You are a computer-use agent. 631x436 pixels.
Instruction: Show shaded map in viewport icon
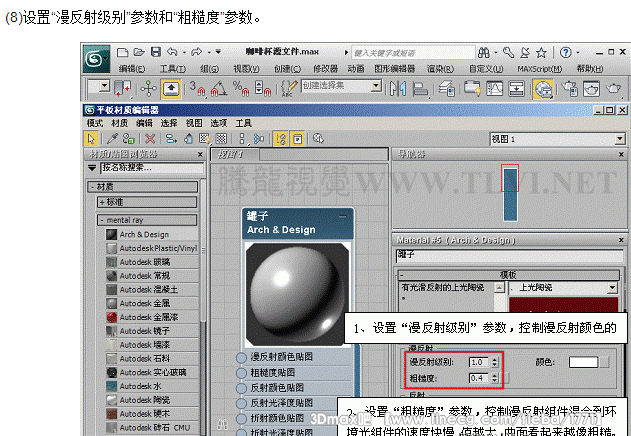click(204, 139)
